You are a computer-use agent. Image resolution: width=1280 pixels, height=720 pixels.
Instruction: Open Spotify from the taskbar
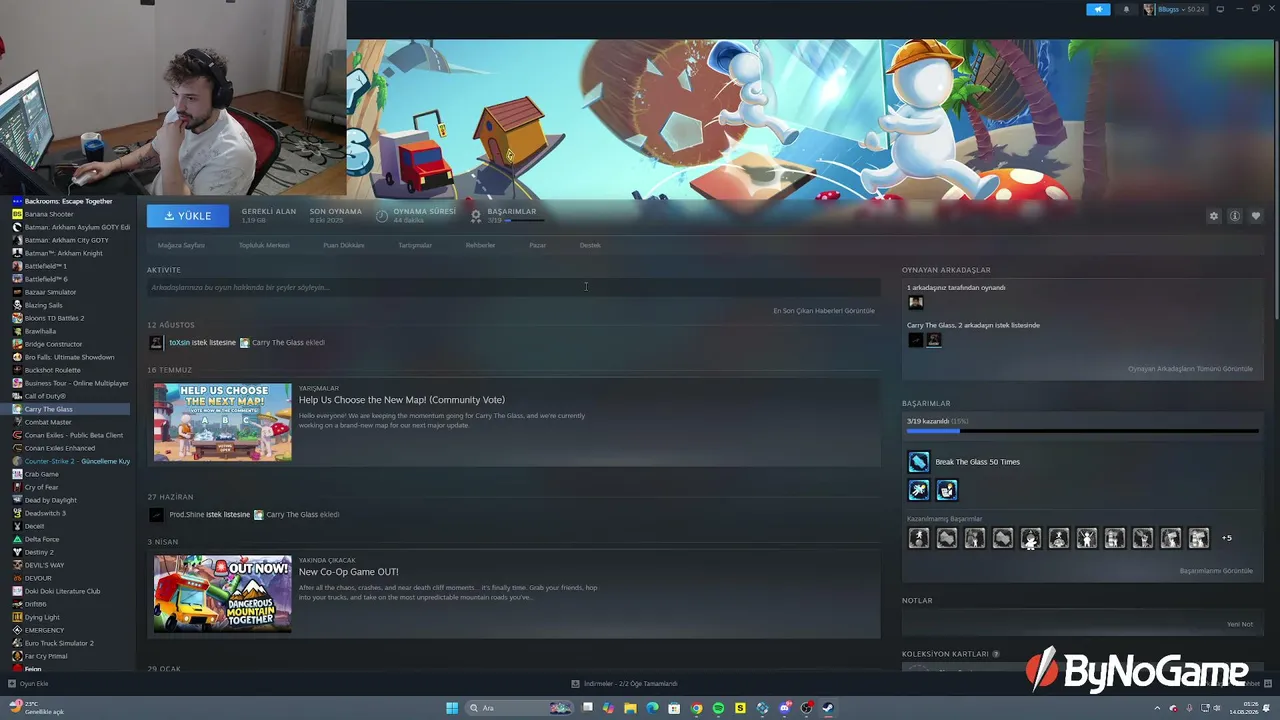click(x=718, y=708)
